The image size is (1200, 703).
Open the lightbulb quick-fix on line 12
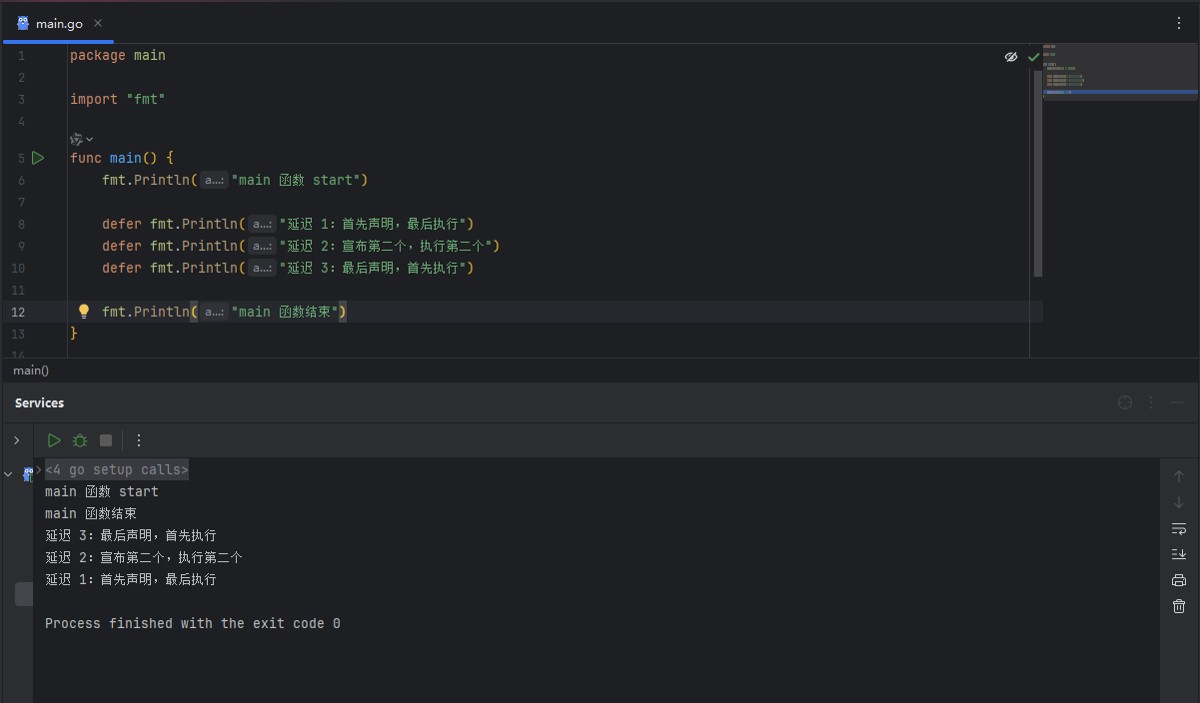tap(84, 312)
